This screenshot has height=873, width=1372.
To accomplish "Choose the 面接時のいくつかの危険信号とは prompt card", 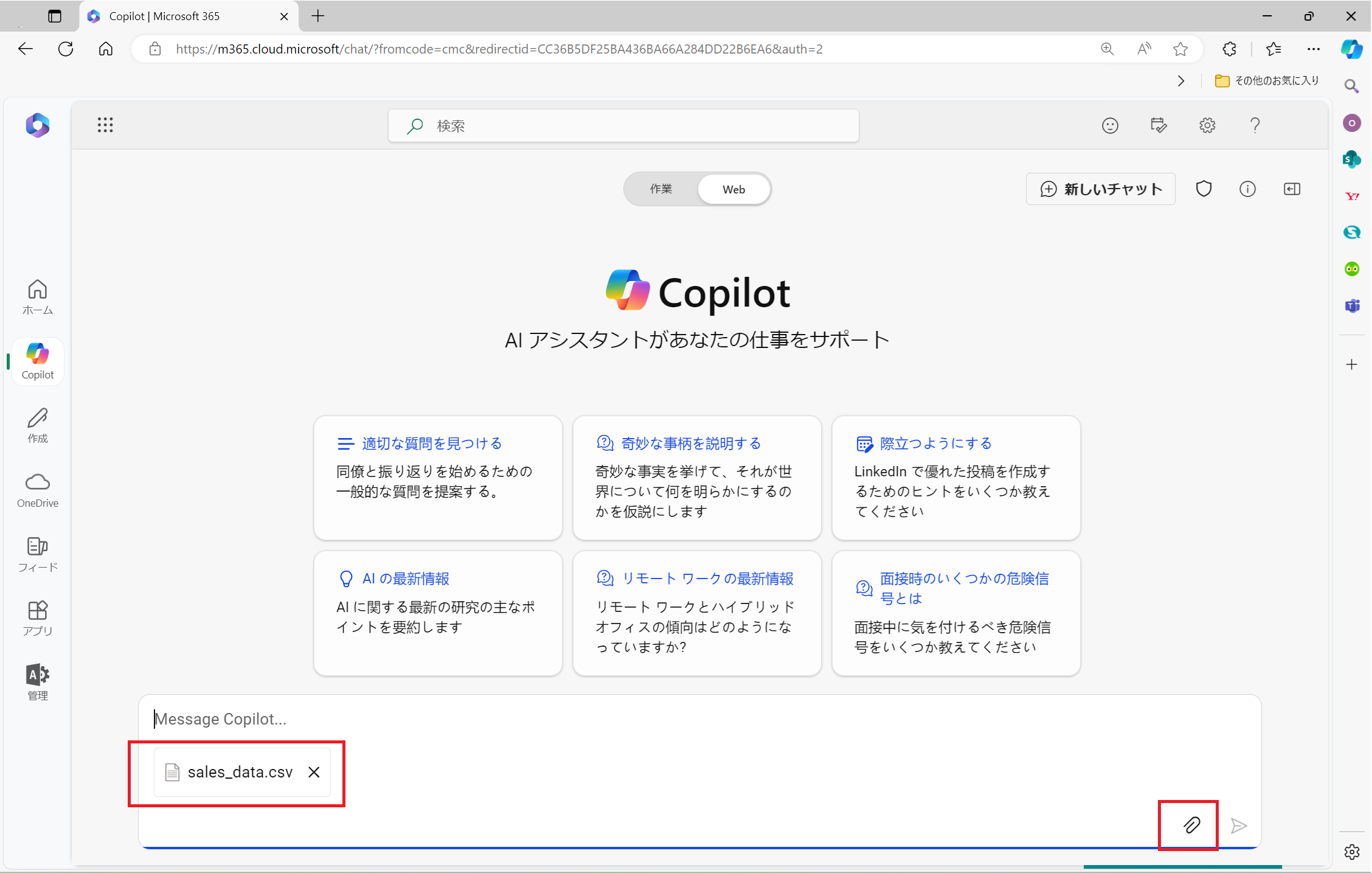I will [x=956, y=613].
